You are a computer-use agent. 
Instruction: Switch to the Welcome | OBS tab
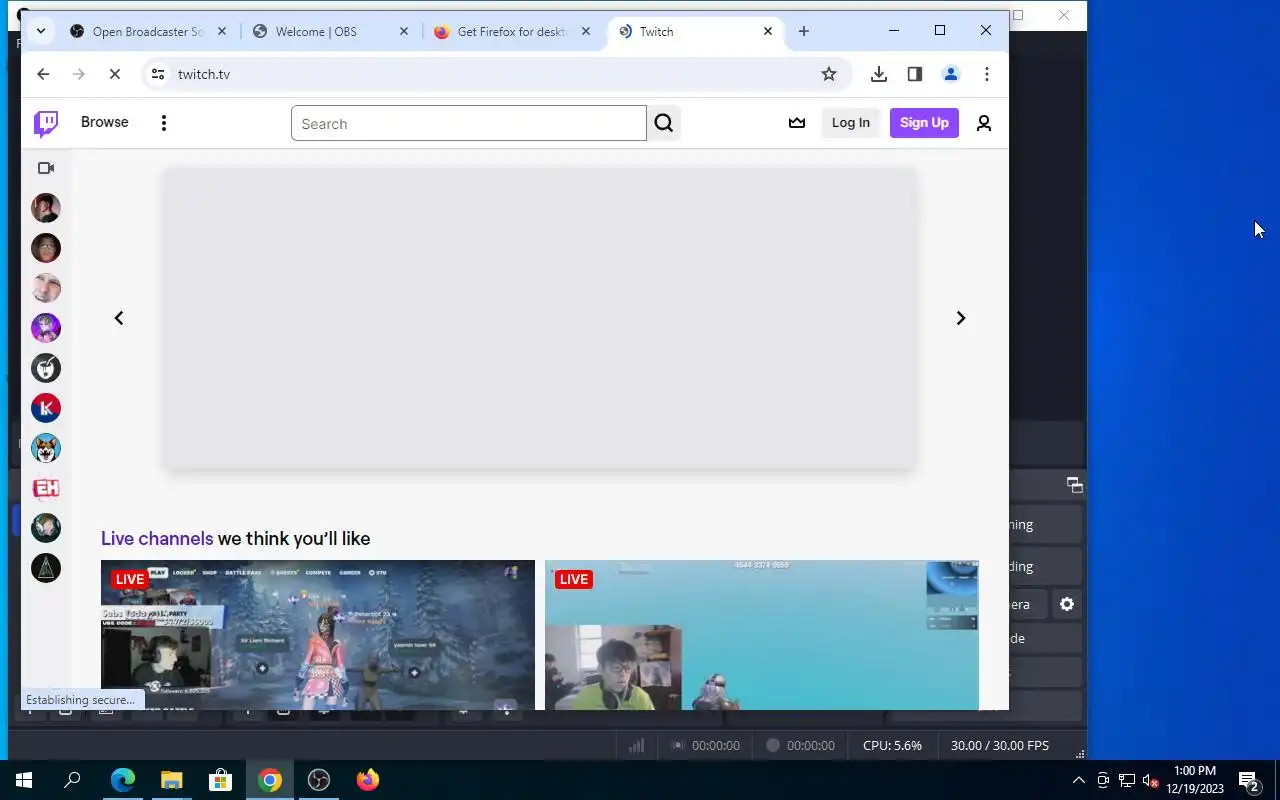point(331,32)
